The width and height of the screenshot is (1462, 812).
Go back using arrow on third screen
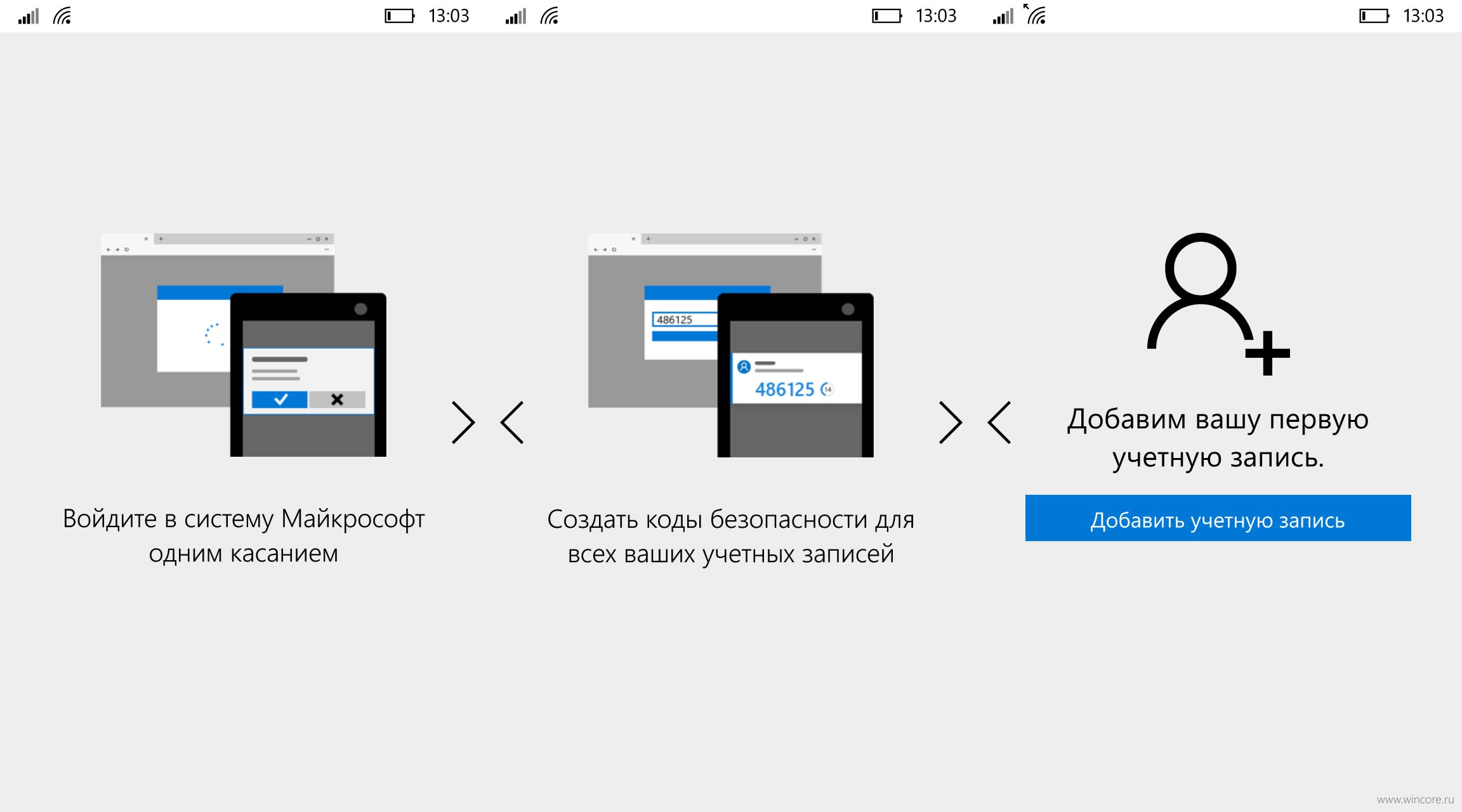tap(999, 422)
